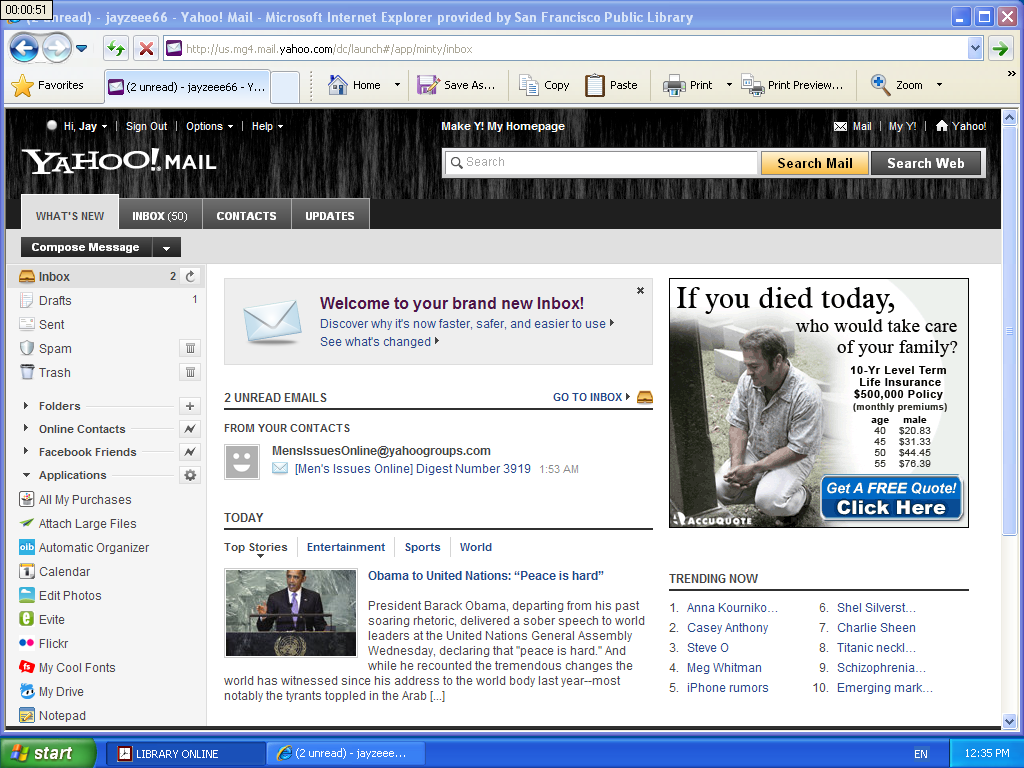Add a folder with the plus icon
The image size is (1024, 768).
(190, 406)
